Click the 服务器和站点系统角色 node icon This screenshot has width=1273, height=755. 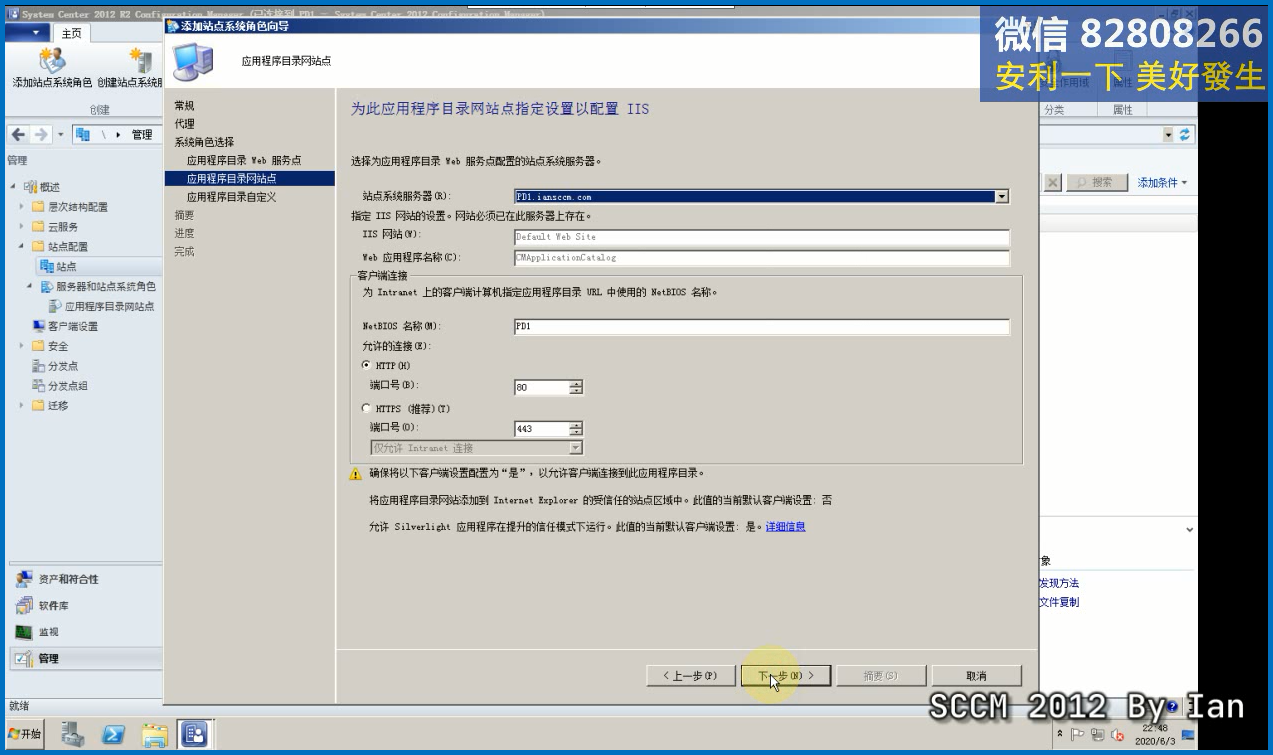pos(47,286)
